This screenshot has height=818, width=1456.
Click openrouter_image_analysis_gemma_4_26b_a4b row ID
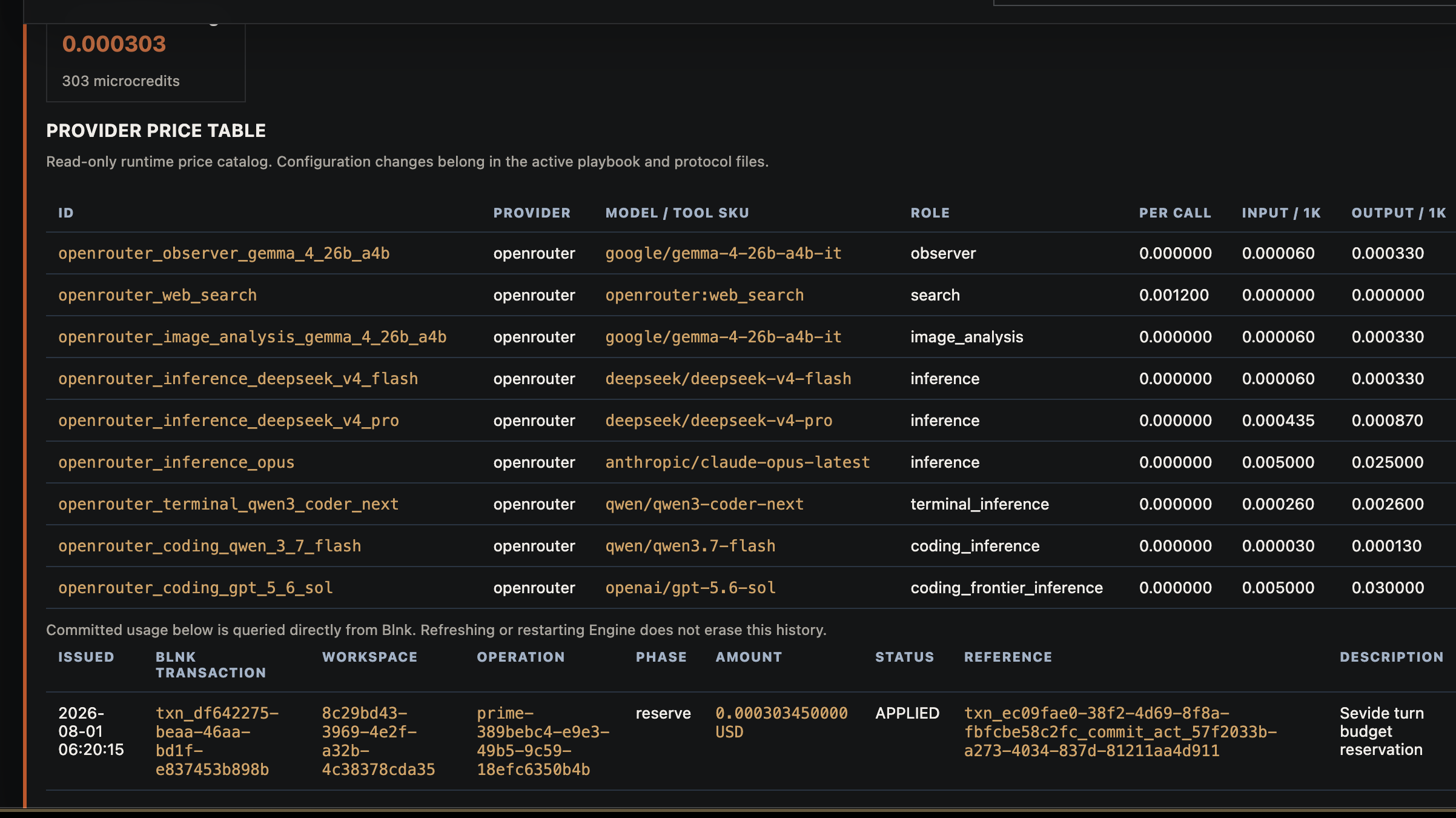(x=252, y=337)
